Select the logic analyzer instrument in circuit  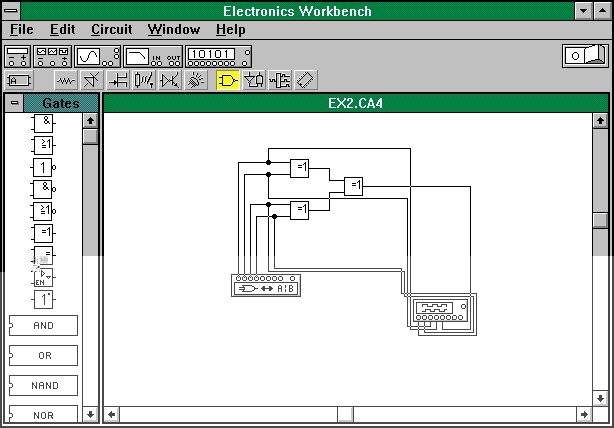pyautogui.click(x=440, y=311)
